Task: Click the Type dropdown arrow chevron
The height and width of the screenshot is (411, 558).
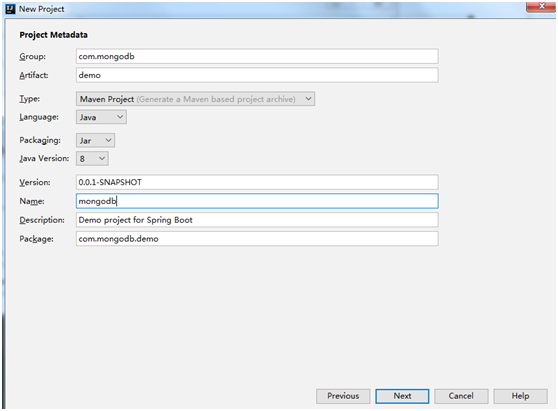Action: click(308, 99)
